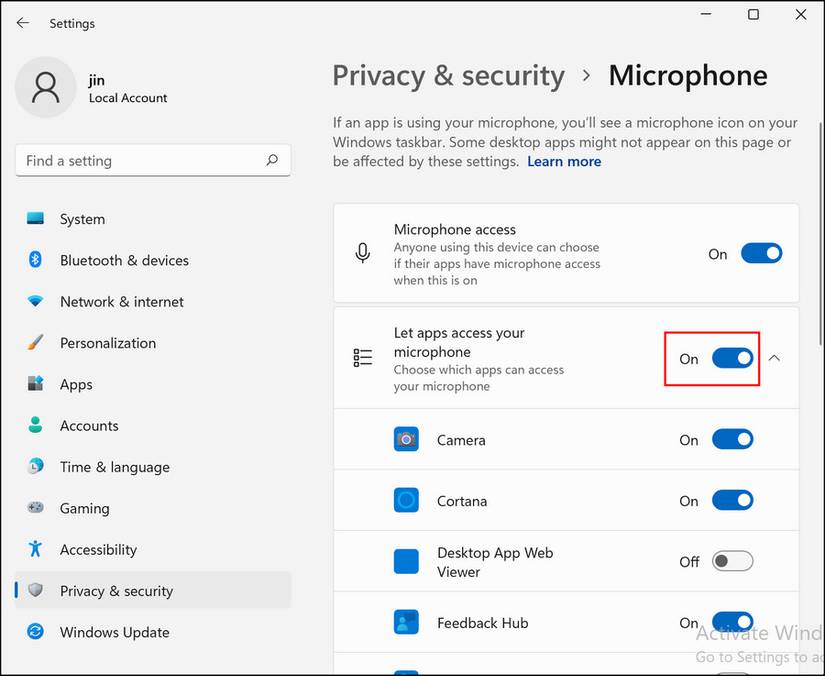
Task: Open the Learn more link
Action: (x=564, y=161)
